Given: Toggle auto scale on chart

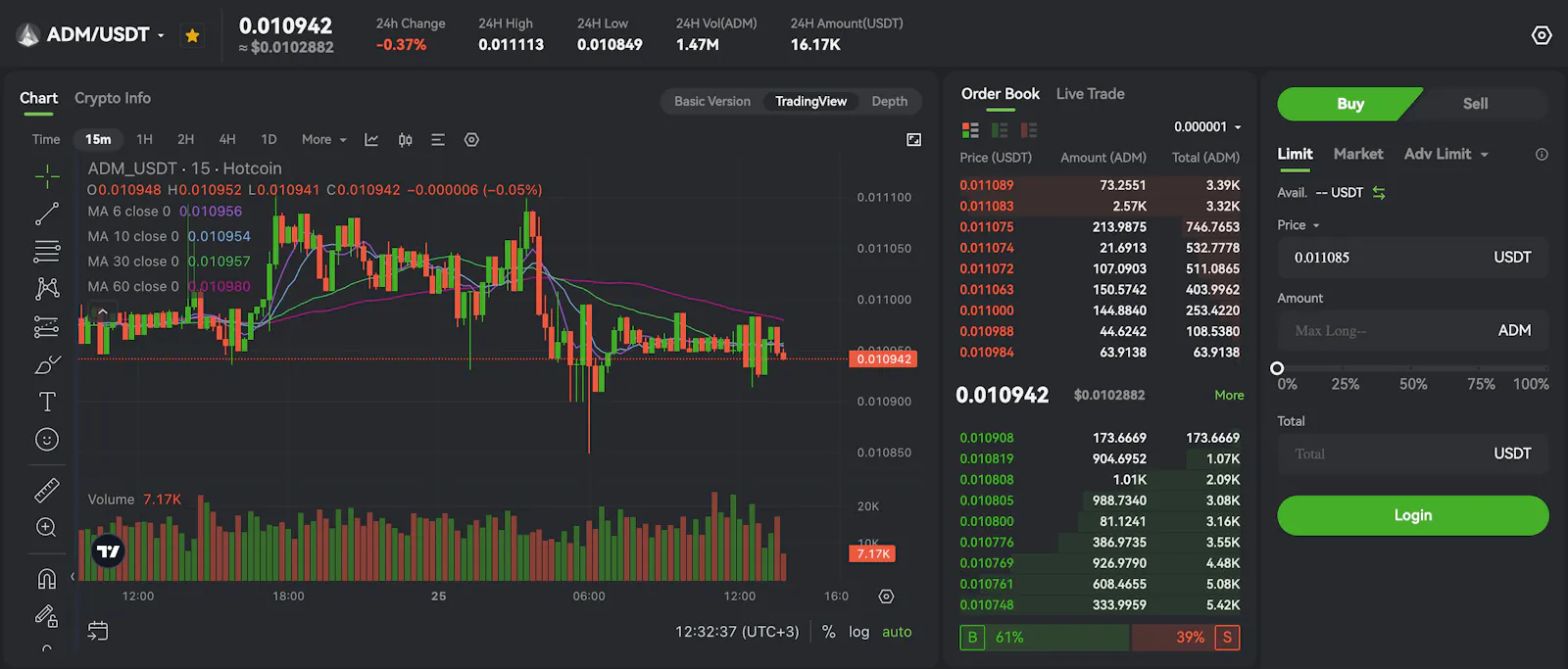Looking at the screenshot, I should pos(897,632).
